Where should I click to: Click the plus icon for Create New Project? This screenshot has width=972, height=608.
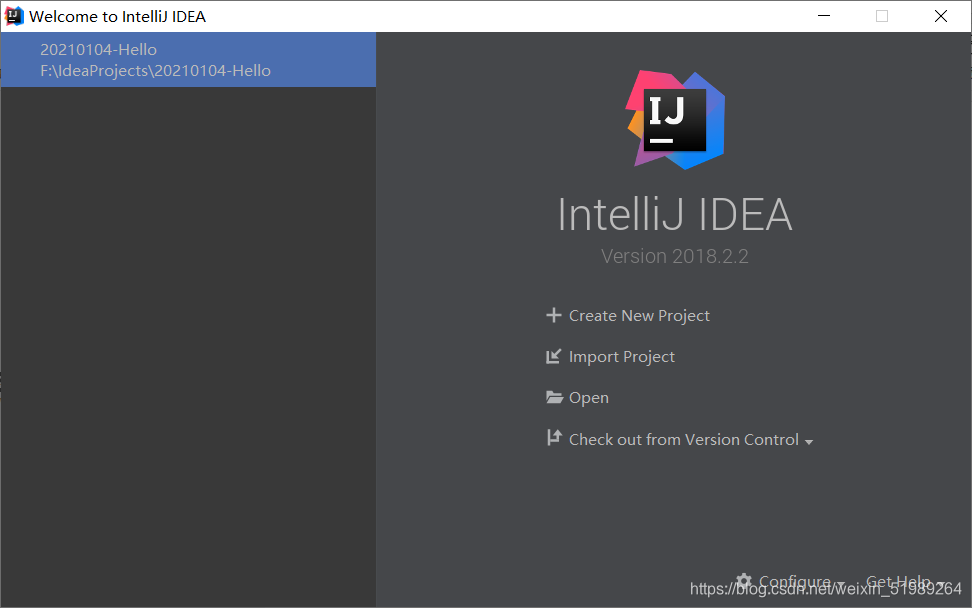click(x=554, y=315)
